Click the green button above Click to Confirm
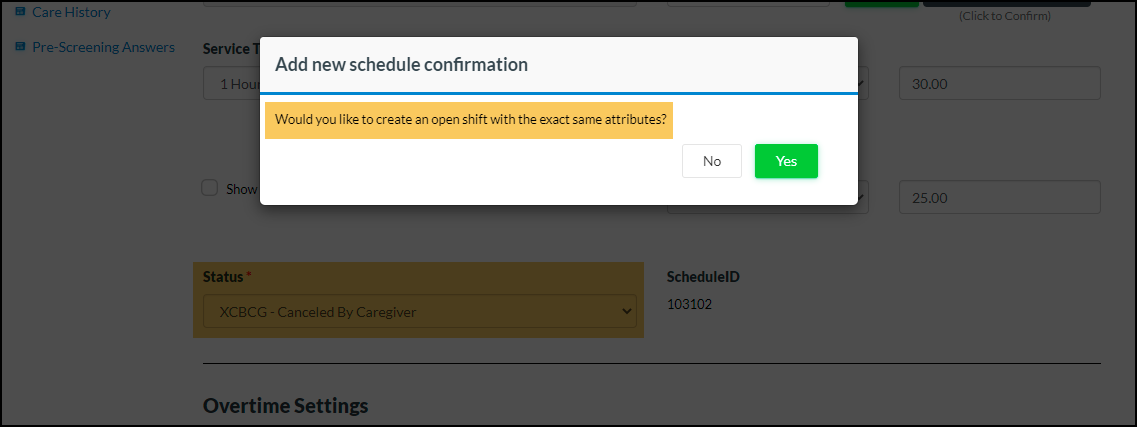This screenshot has height=427, width=1137. 881,3
